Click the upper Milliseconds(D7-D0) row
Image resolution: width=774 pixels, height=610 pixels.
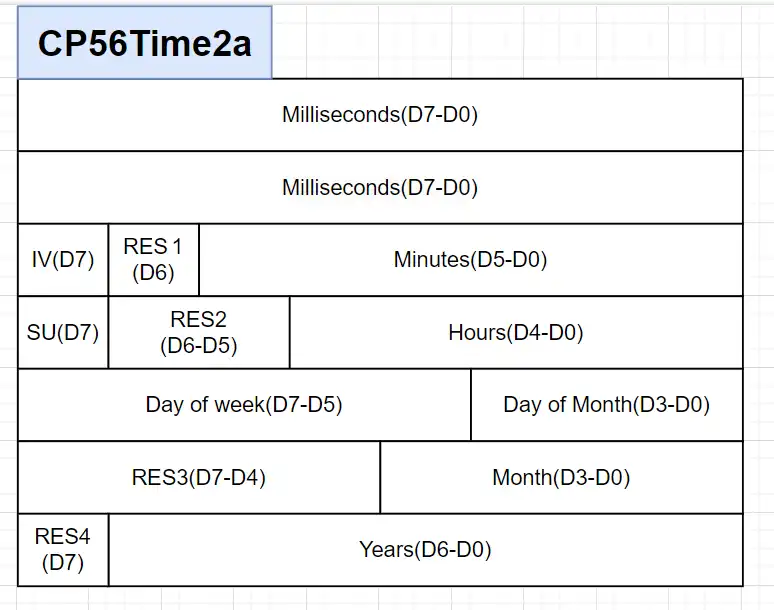point(380,115)
